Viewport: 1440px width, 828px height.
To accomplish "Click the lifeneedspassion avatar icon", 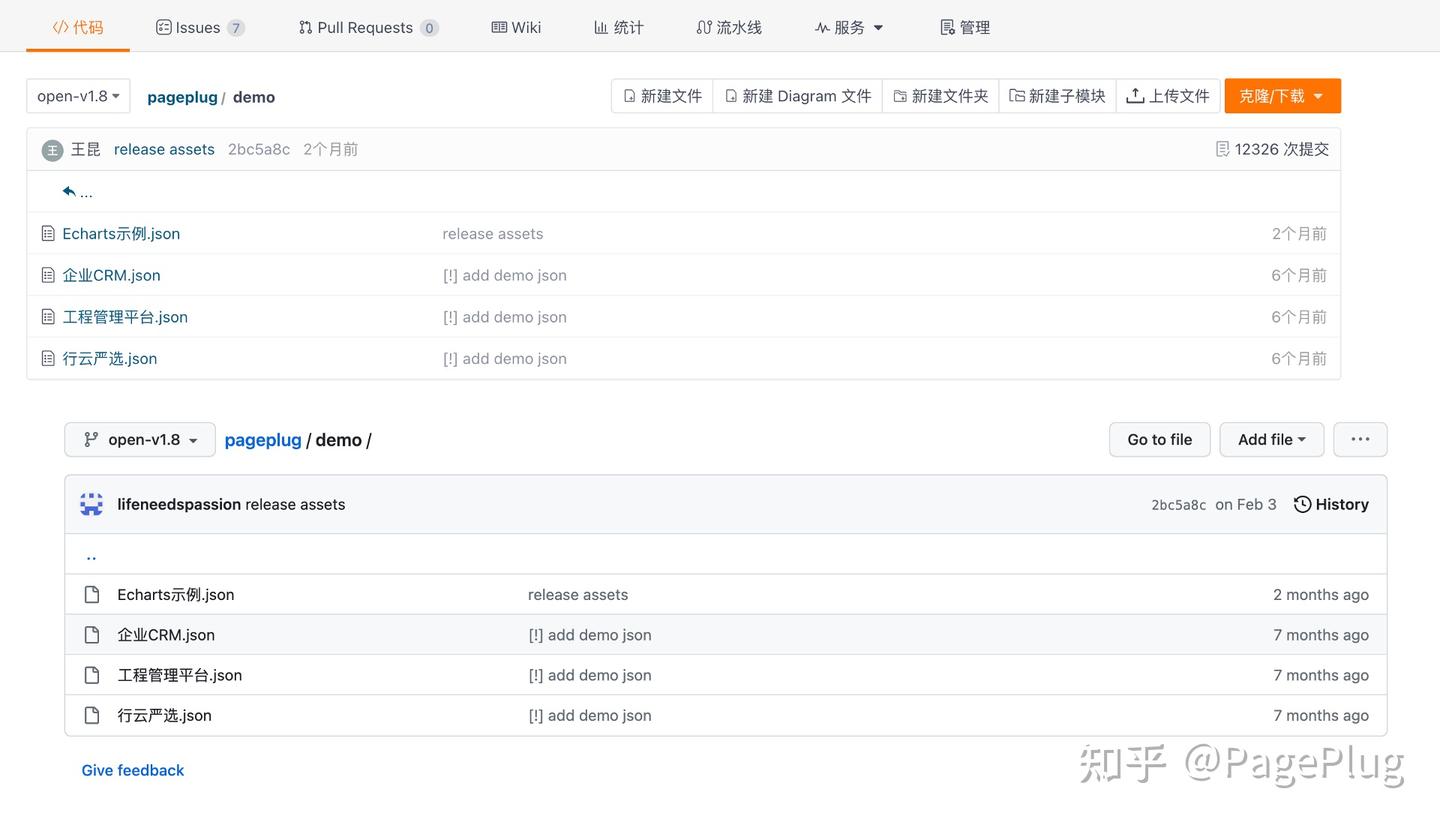I will click(x=92, y=504).
